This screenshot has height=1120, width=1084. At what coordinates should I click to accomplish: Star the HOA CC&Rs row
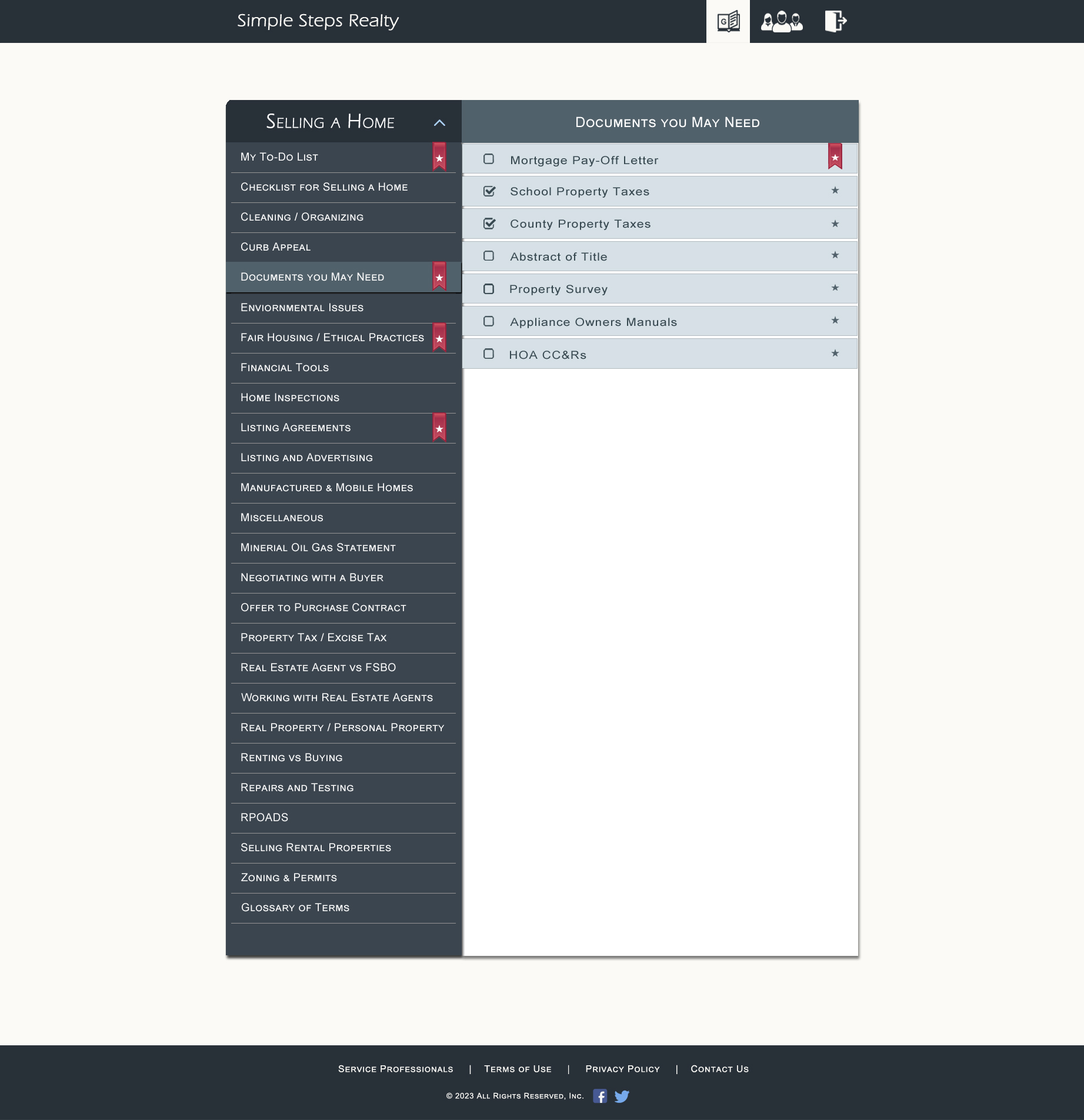(835, 354)
